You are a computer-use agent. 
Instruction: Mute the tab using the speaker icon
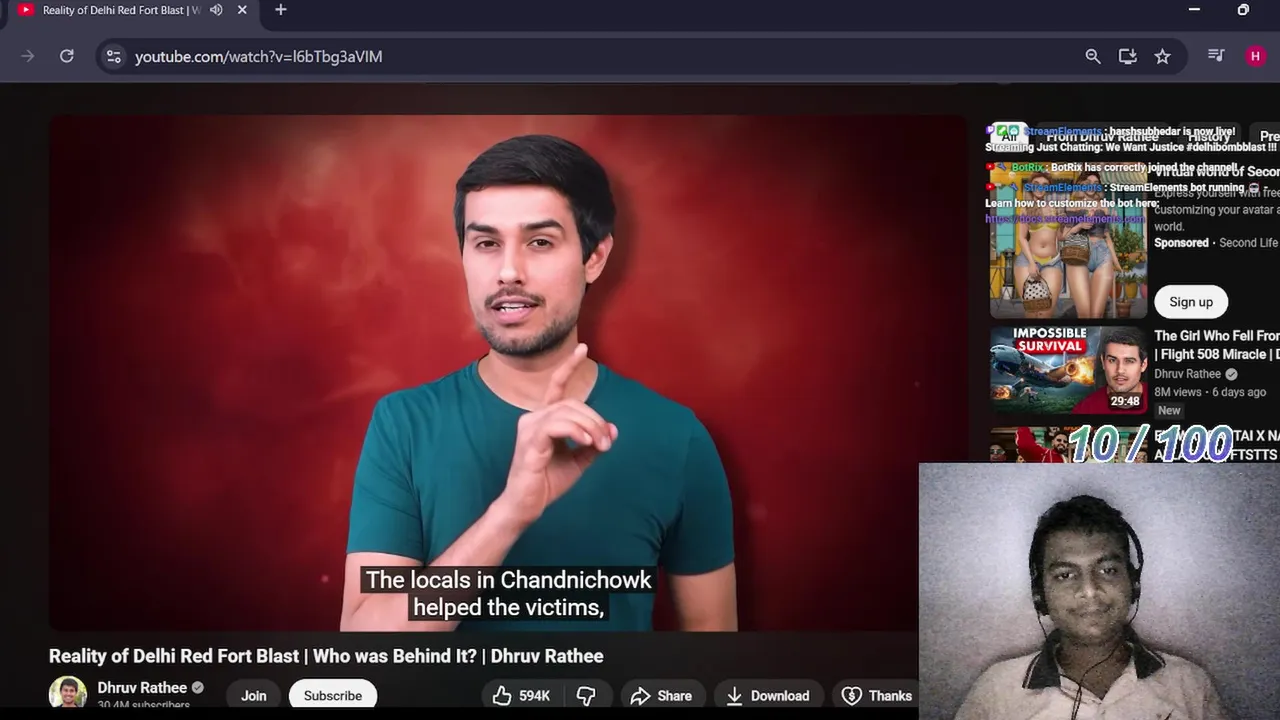point(216,10)
